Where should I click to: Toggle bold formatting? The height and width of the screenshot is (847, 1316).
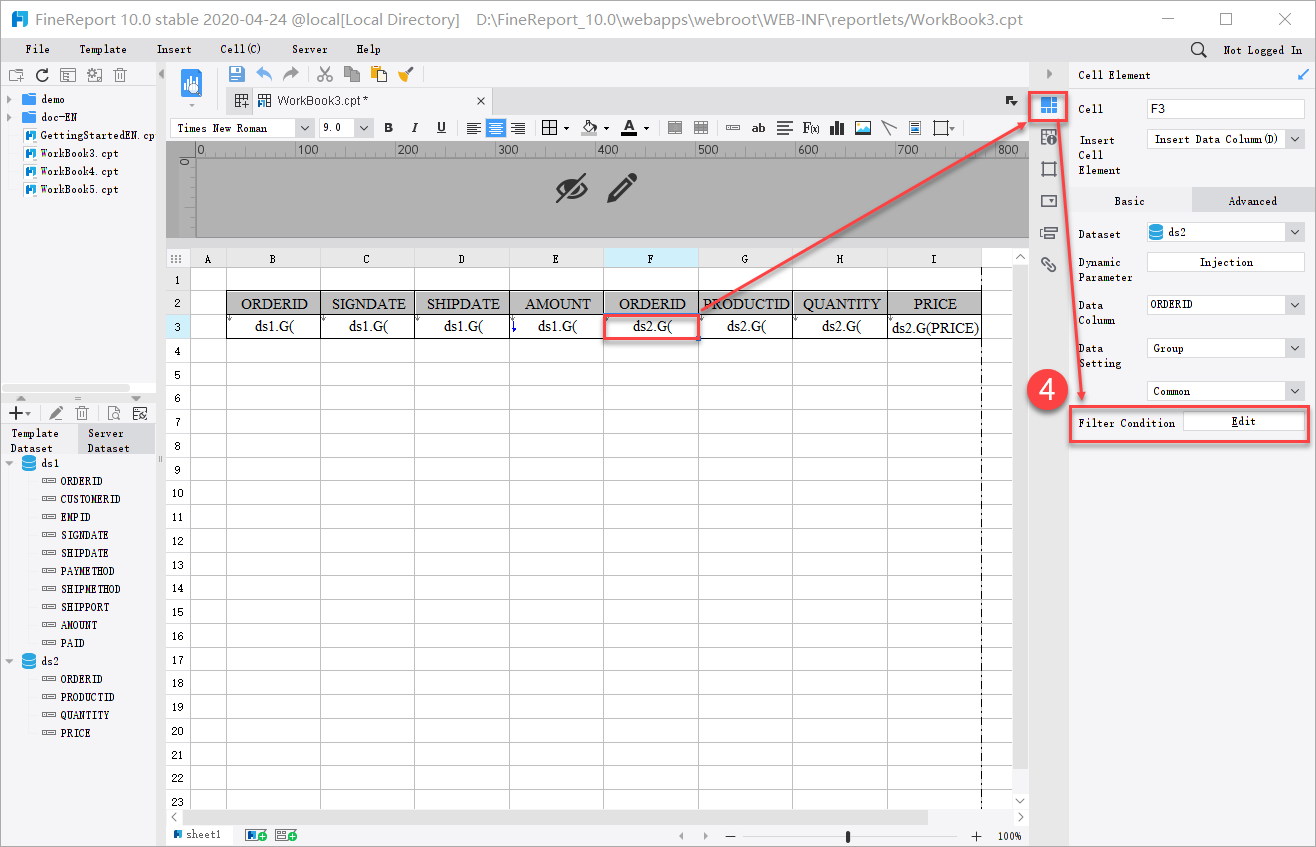pos(388,127)
